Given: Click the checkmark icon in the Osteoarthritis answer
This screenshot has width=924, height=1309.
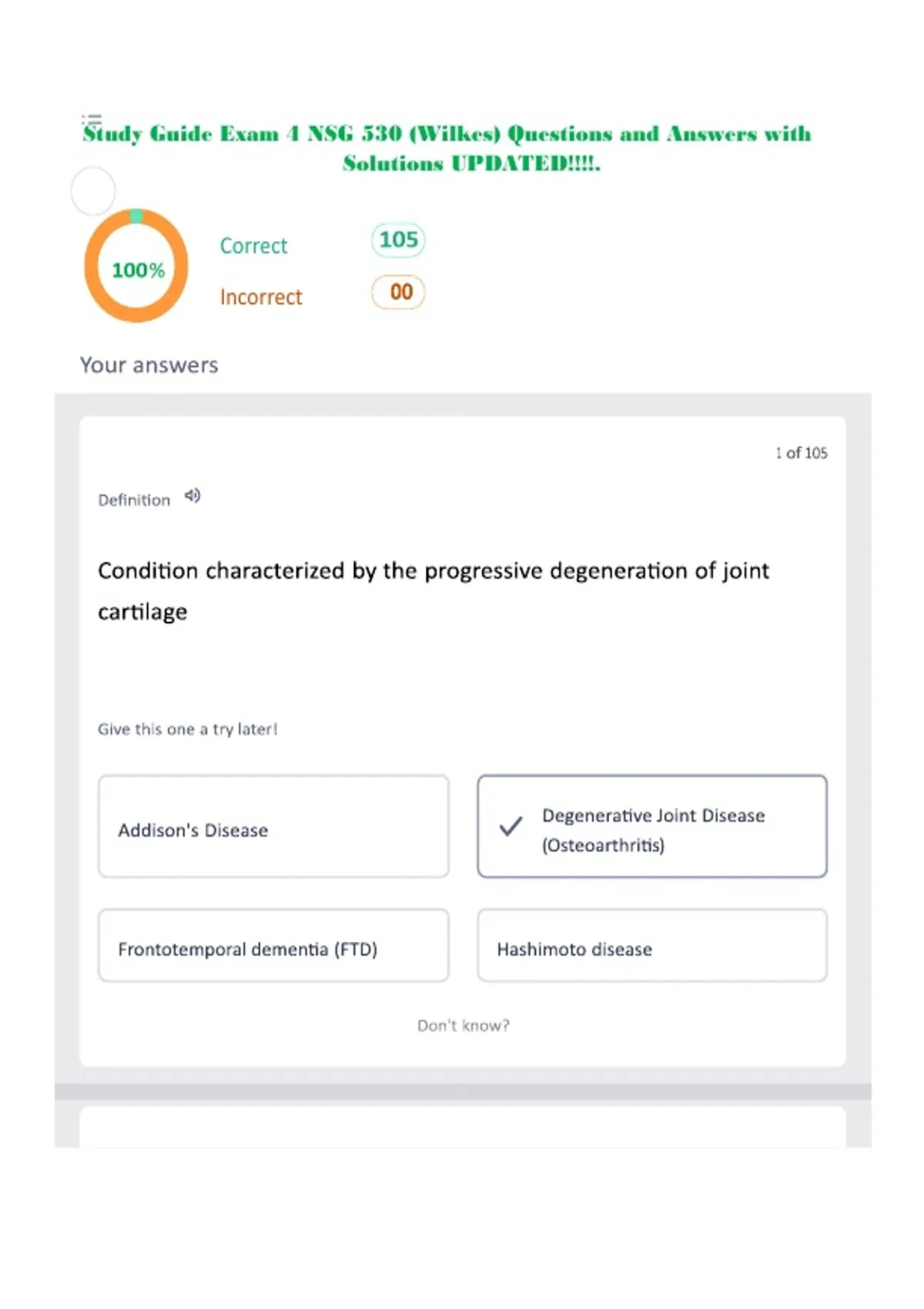Looking at the screenshot, I should [x=511, y=826].
